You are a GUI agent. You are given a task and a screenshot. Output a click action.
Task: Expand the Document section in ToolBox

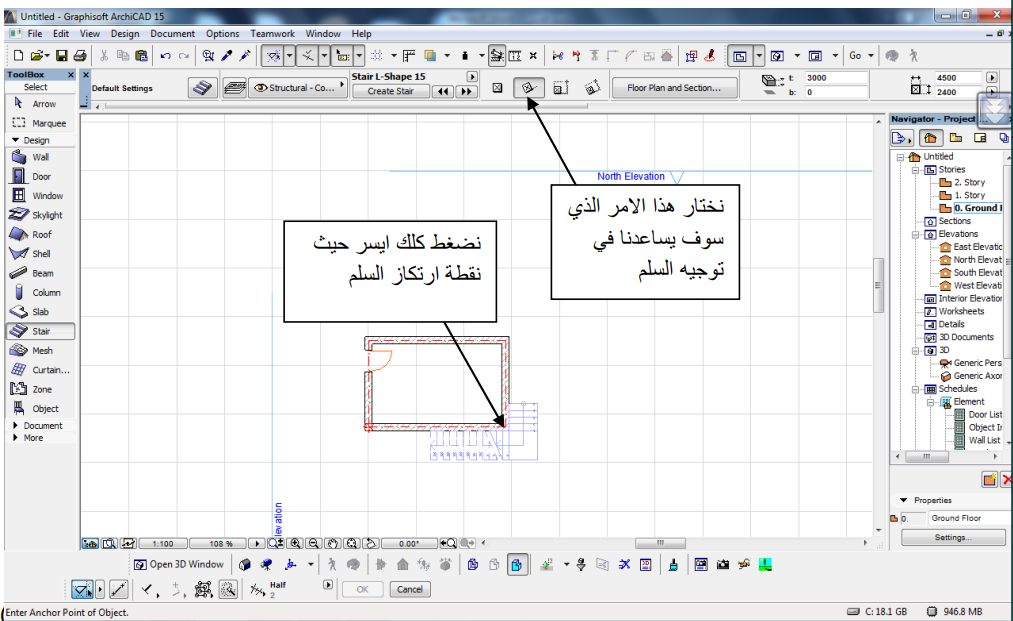(x=38, y=426)
